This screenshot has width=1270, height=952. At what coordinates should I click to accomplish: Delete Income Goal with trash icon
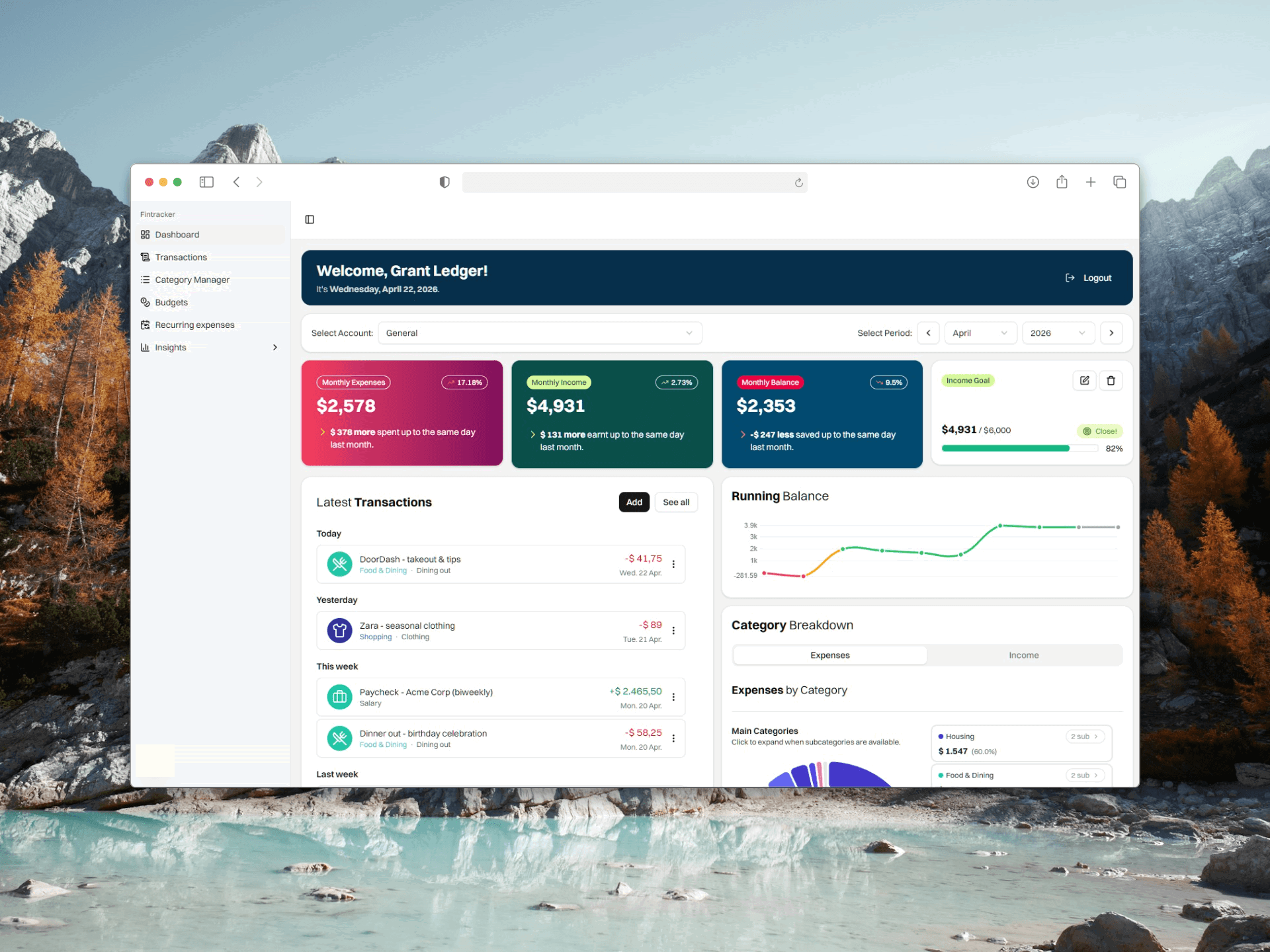(x=1111, y=380)
